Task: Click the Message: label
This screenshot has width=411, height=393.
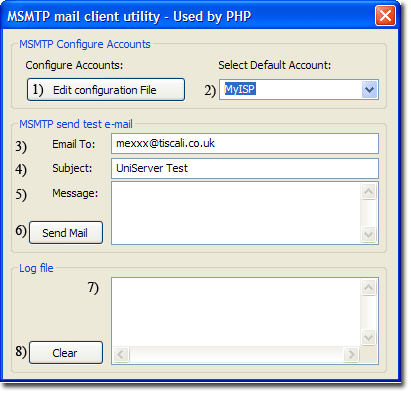Action: point(75,193)
